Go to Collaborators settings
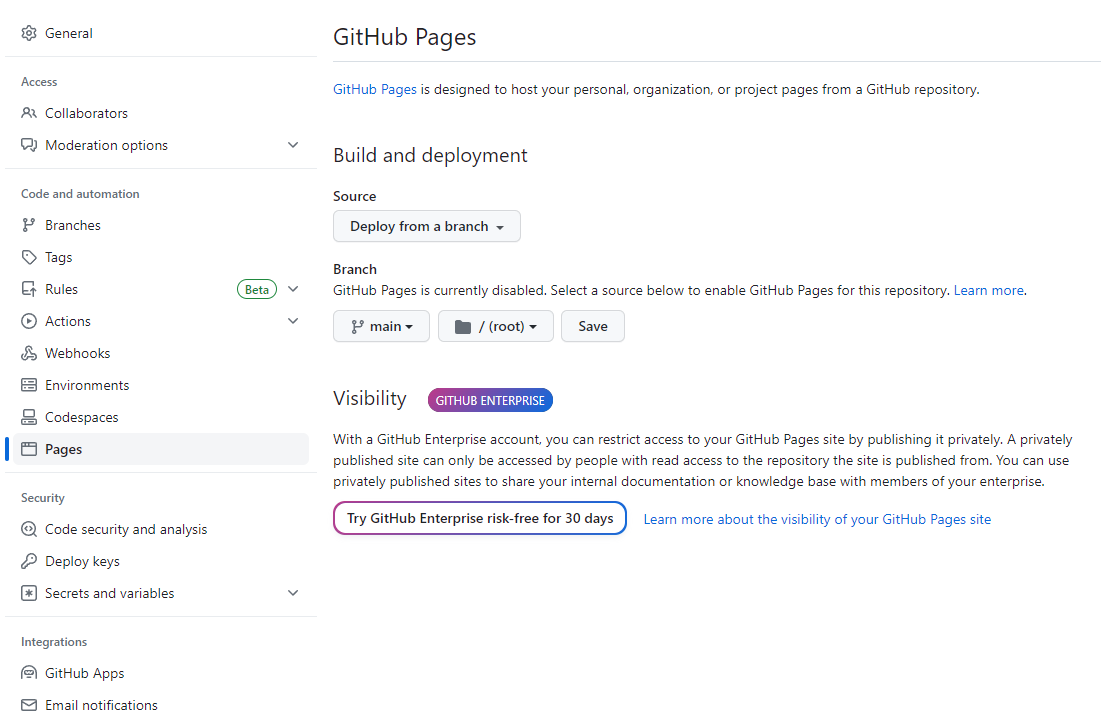Screen dimensions: 1119x727 click(x=161, y=113)
